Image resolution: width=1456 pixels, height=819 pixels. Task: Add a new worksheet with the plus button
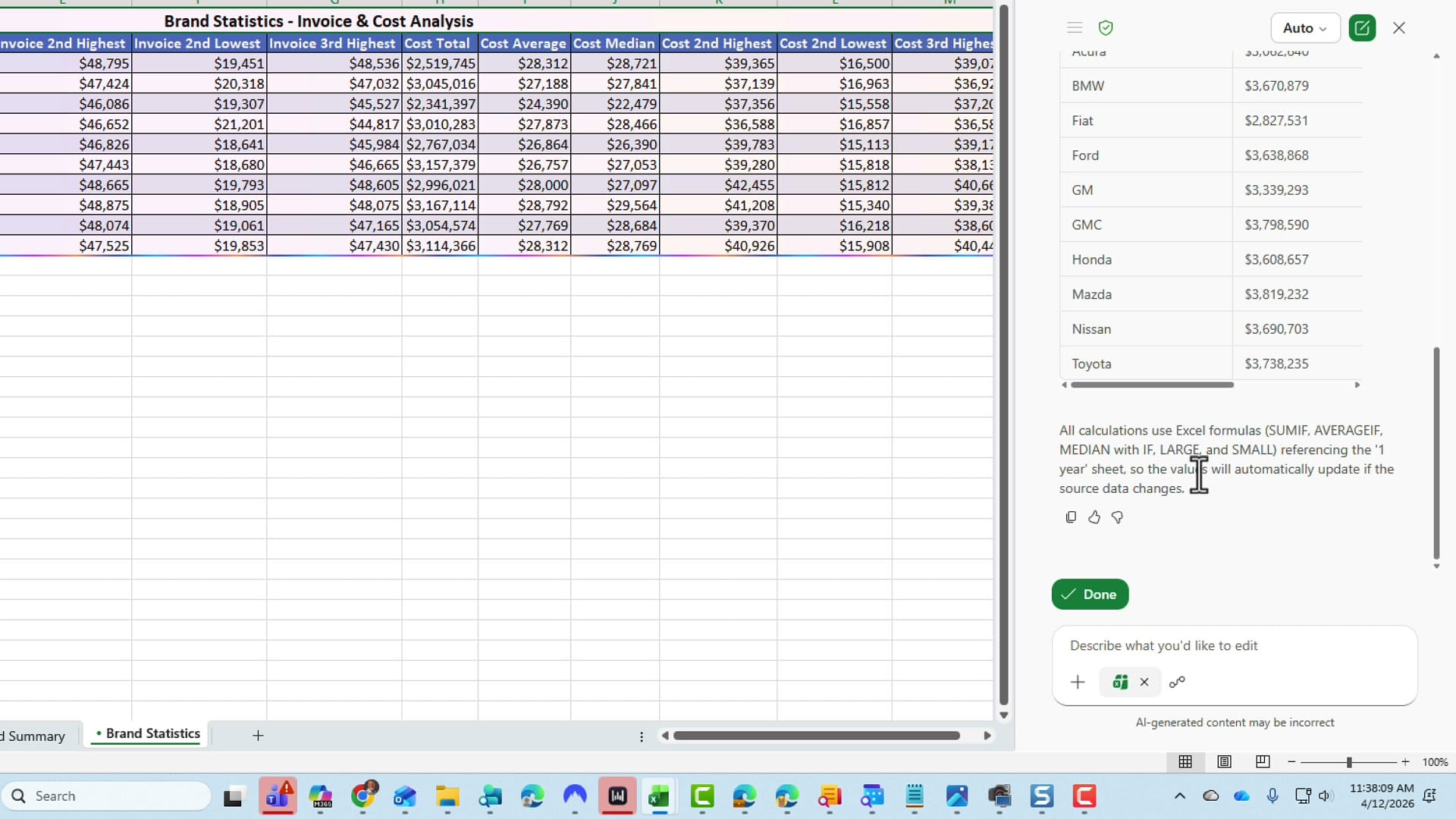(258, 736)
